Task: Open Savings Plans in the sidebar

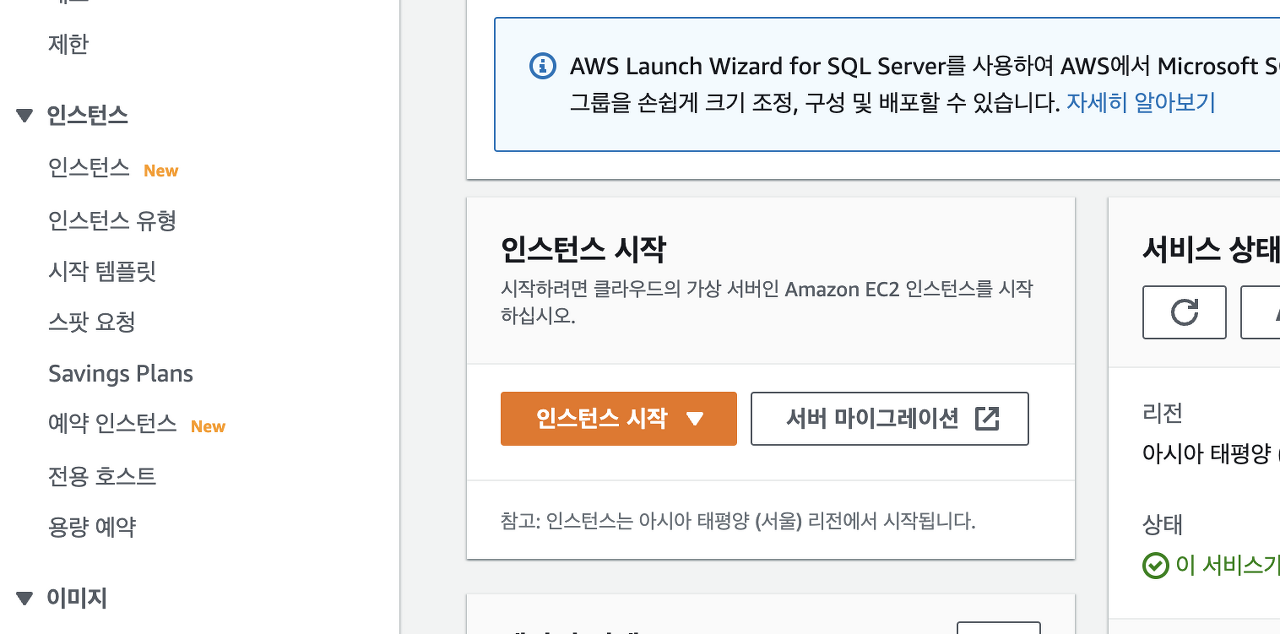Action: pos(121,373)
